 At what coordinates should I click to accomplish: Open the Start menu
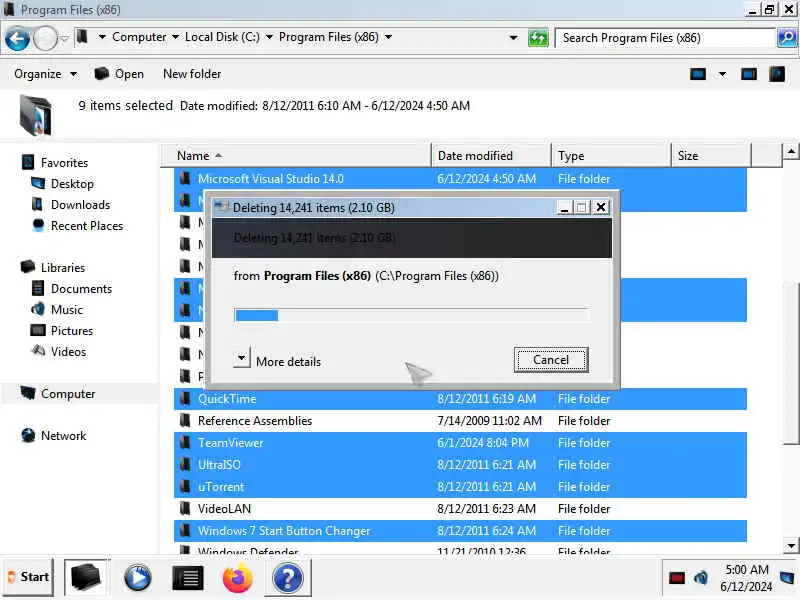(x=29, y=578)
